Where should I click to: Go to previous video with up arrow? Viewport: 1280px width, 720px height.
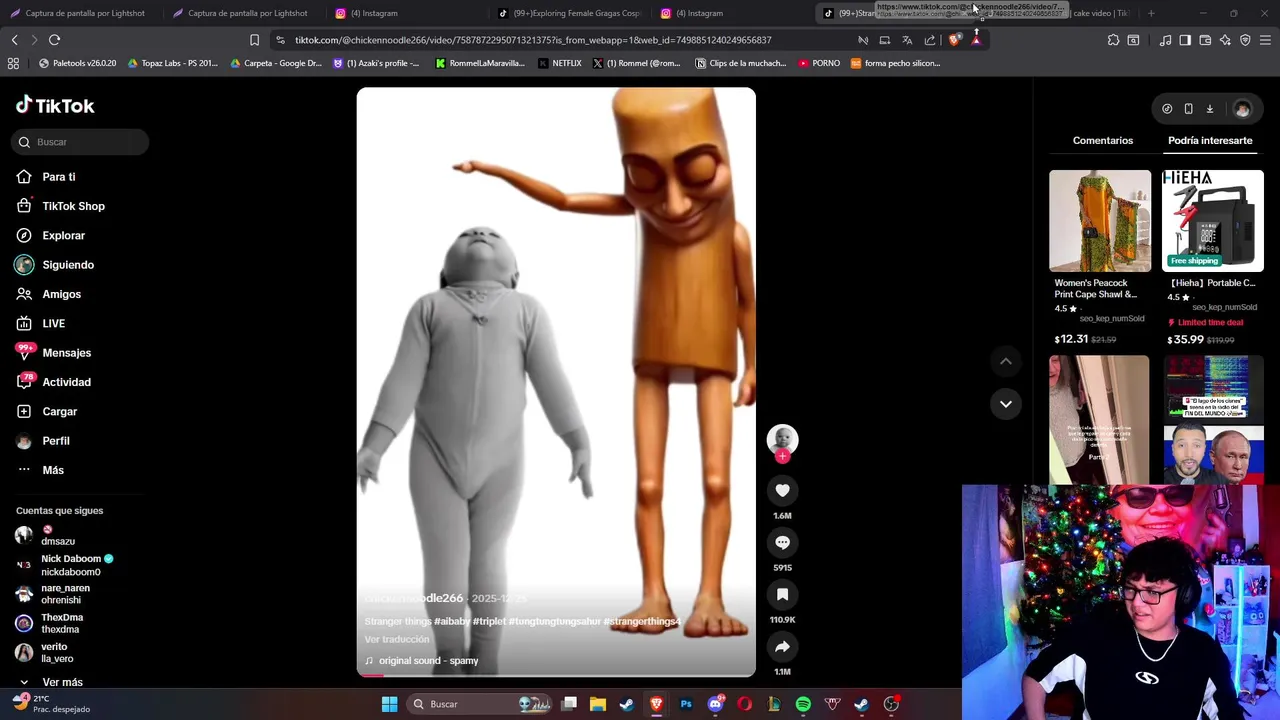point(1006,361)
